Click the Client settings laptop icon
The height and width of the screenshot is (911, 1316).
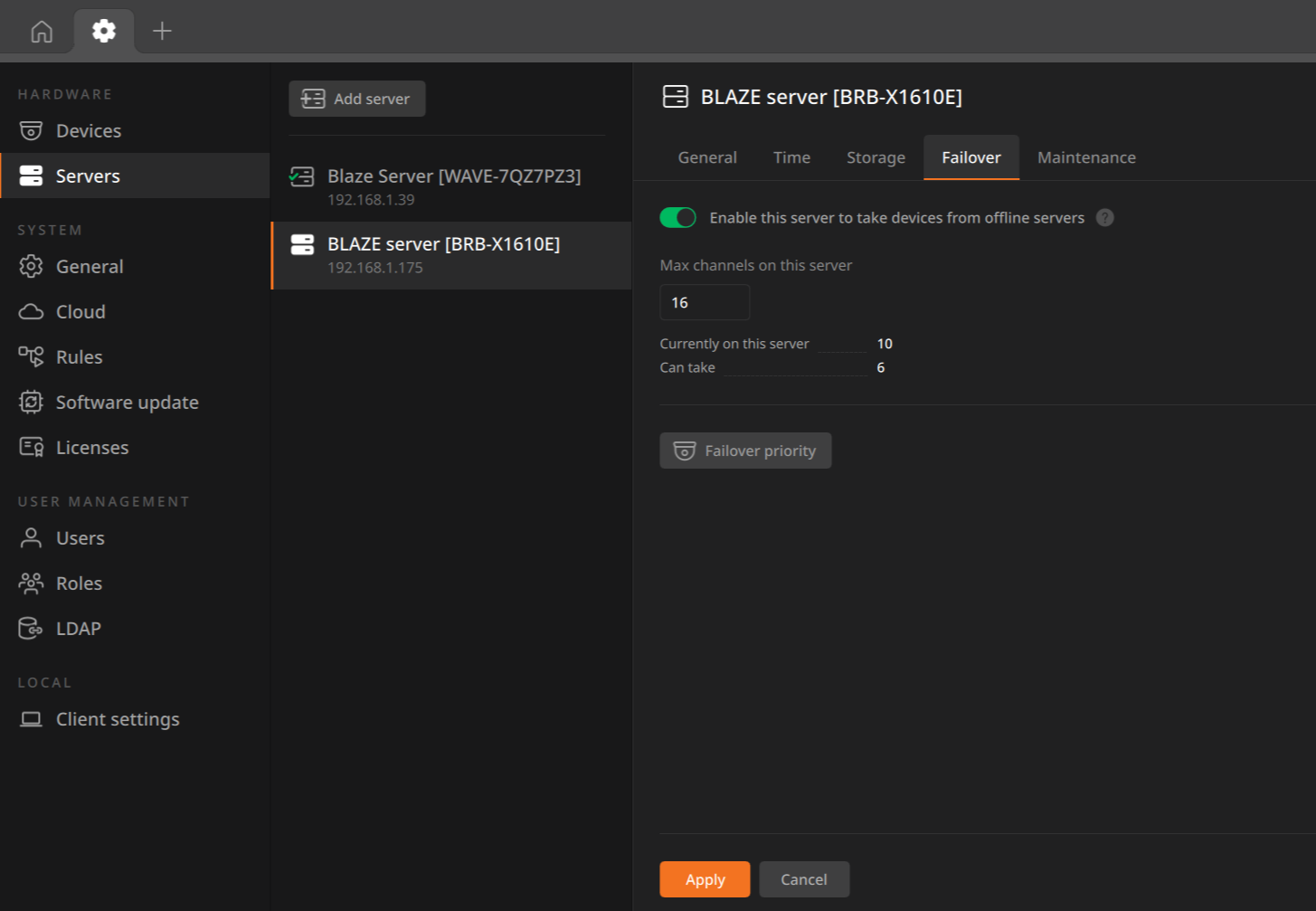[x=31, y=719]
